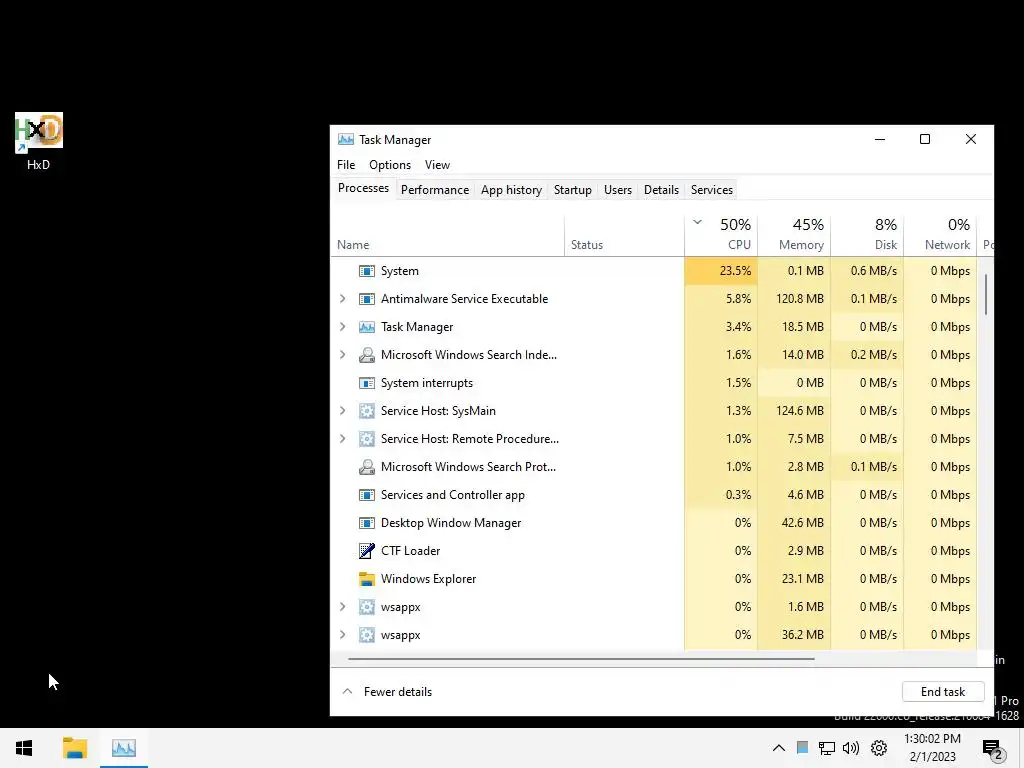
Task: Expand Service Host: Remote Procedure group
Action: [343, 439]
